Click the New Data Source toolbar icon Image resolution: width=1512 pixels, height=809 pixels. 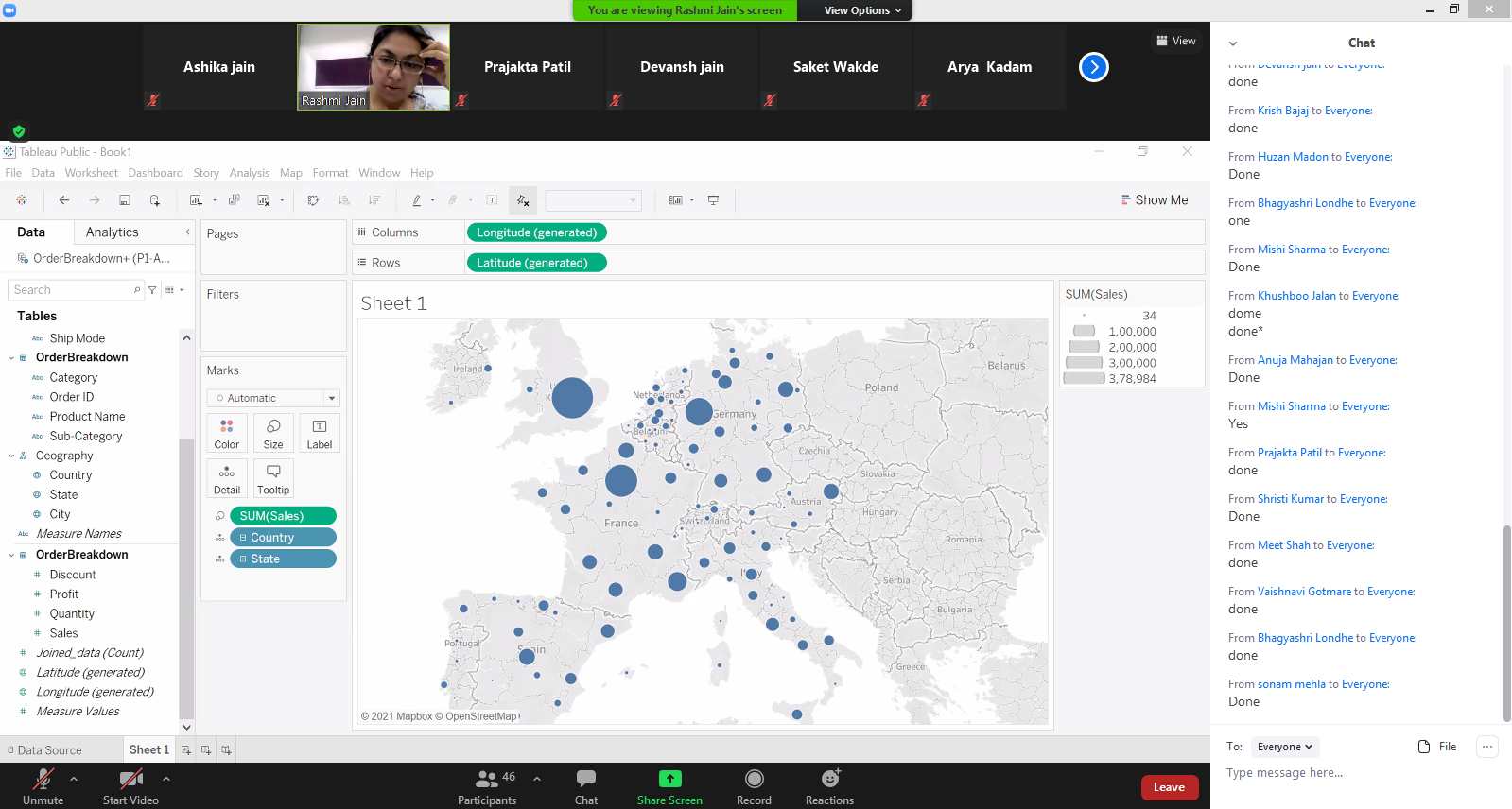click(154, 200)
